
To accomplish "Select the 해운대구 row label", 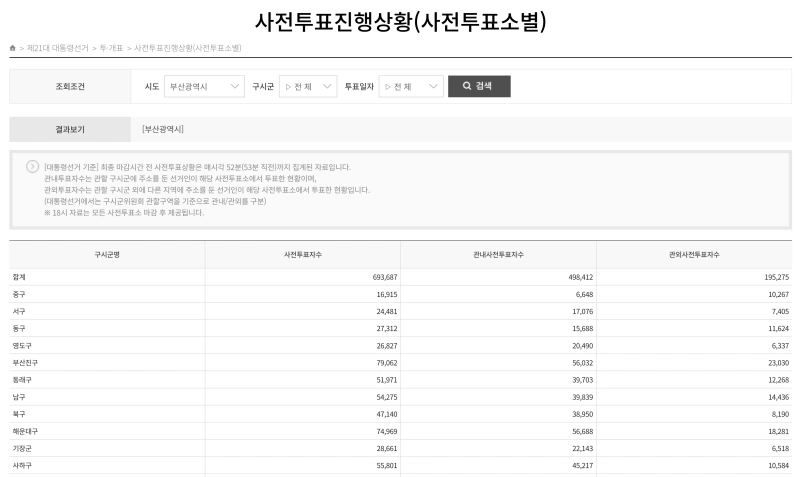I will [25, 431].
